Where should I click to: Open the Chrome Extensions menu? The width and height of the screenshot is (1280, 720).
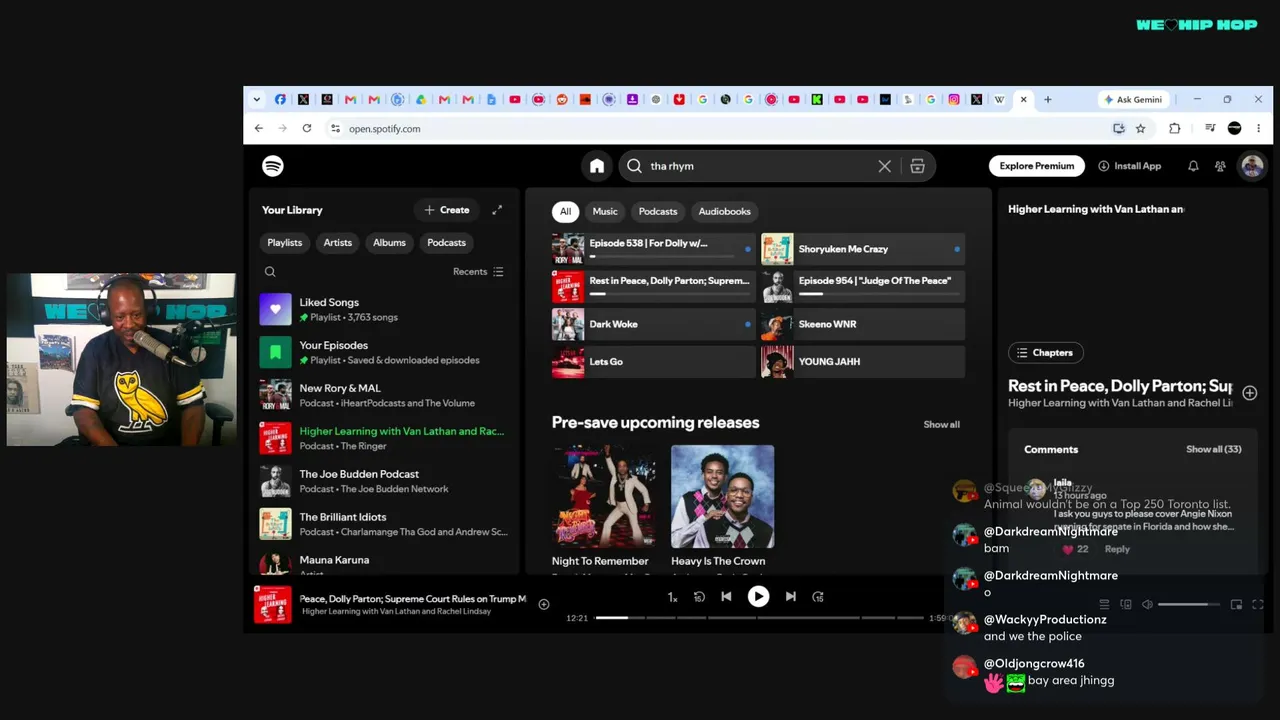click(1174, 128)
